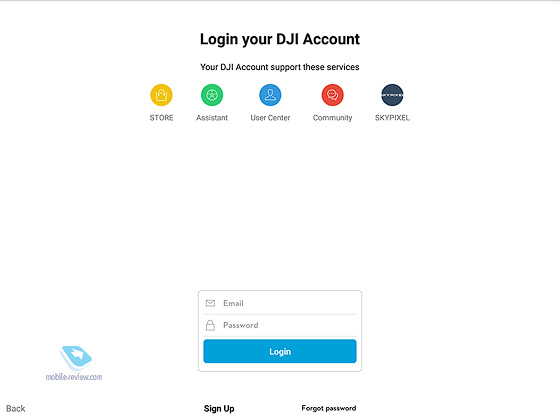Click the envelope icon beside Email

coord(210,303)
